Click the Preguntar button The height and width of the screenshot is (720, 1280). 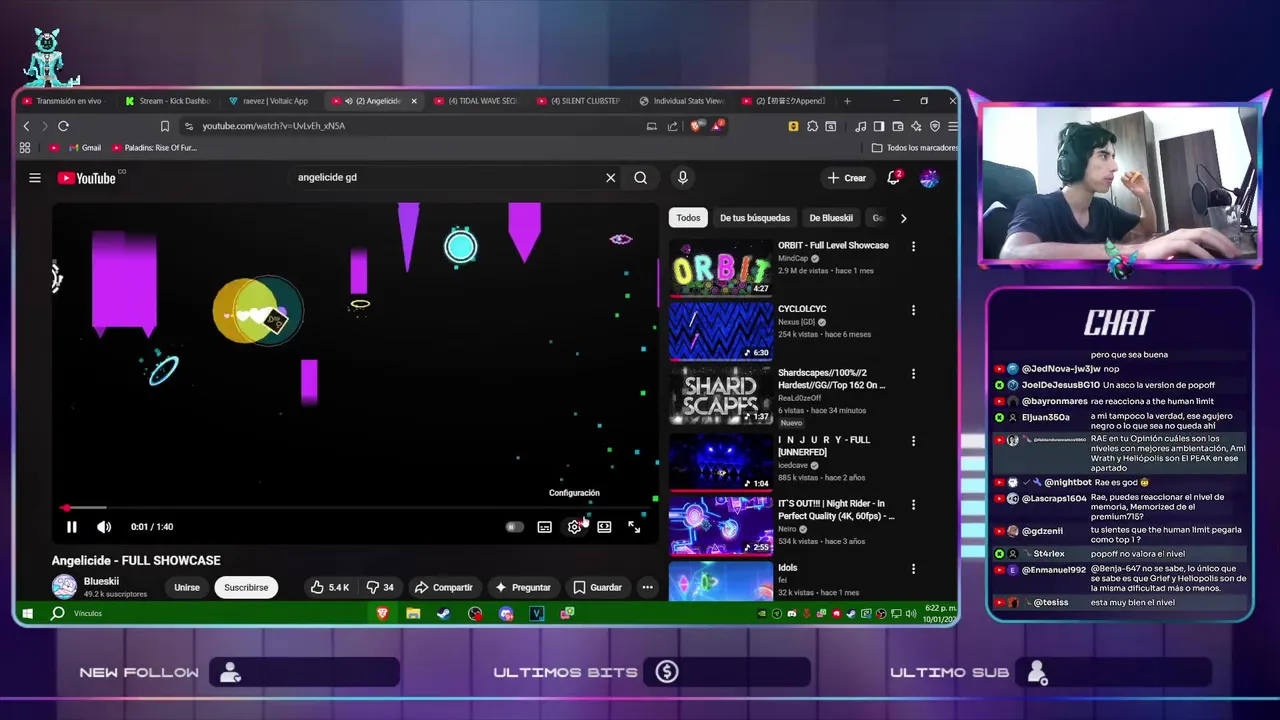coord(523,588)
